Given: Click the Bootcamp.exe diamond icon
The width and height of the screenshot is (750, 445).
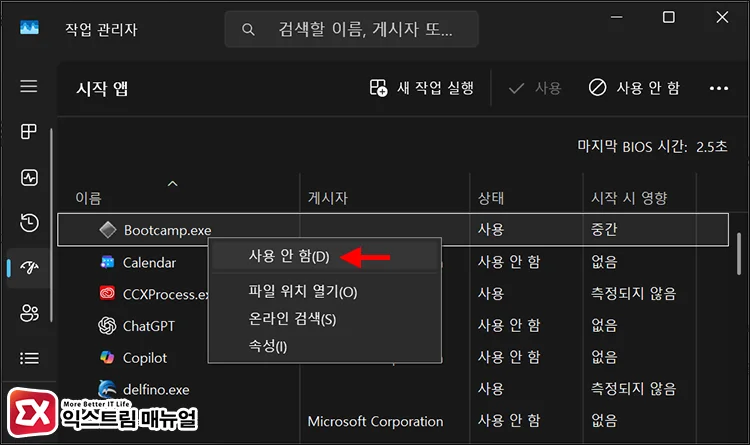Looking at the screenshot, I should 108,230.
